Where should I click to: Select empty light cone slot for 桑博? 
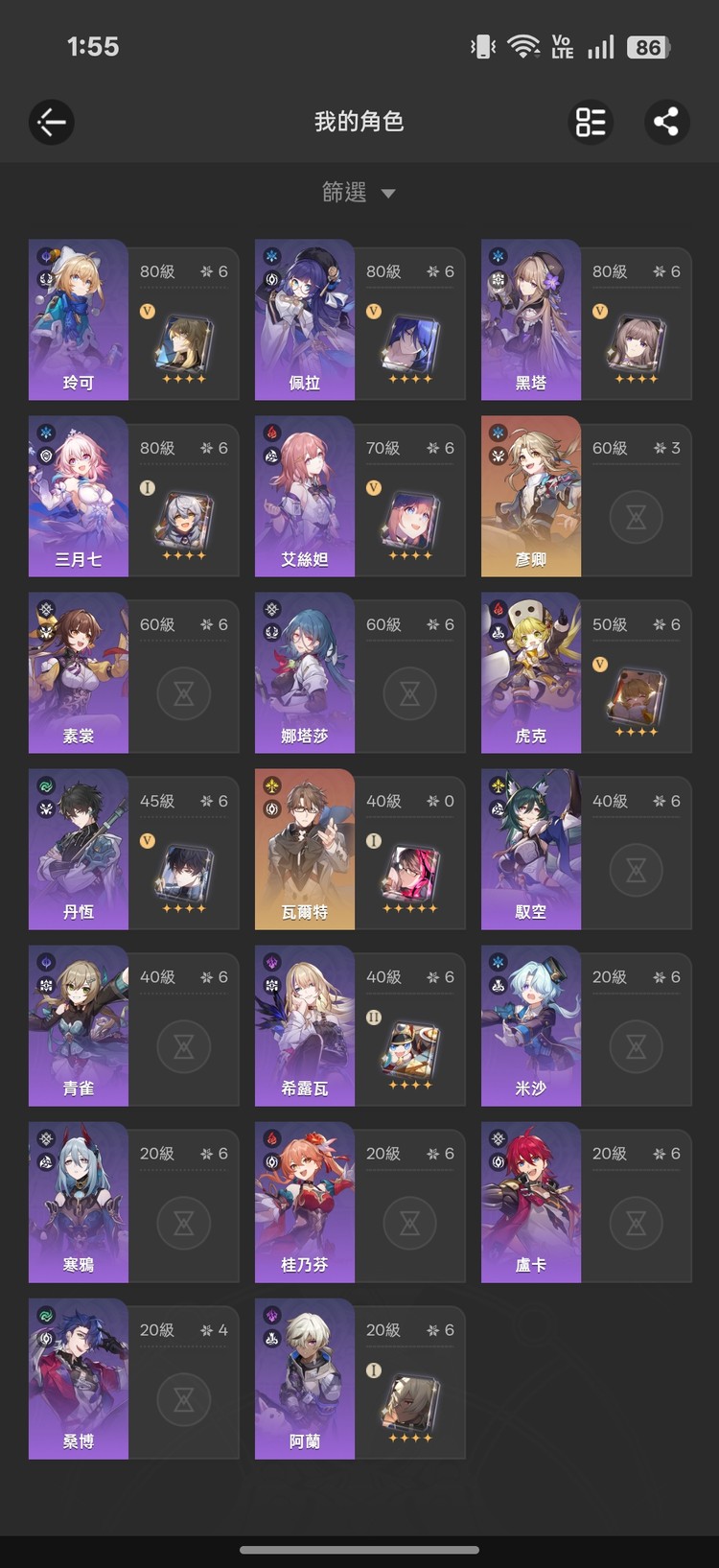coord(184,1399)
